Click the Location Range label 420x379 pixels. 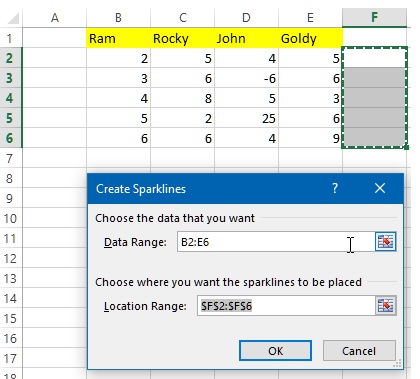click(145, 306)
